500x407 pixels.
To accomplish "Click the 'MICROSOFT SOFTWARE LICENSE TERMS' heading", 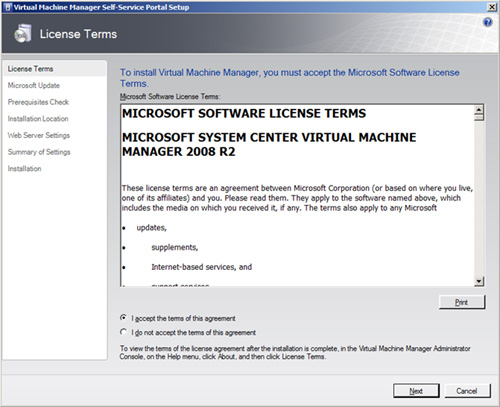I will 244,113.
